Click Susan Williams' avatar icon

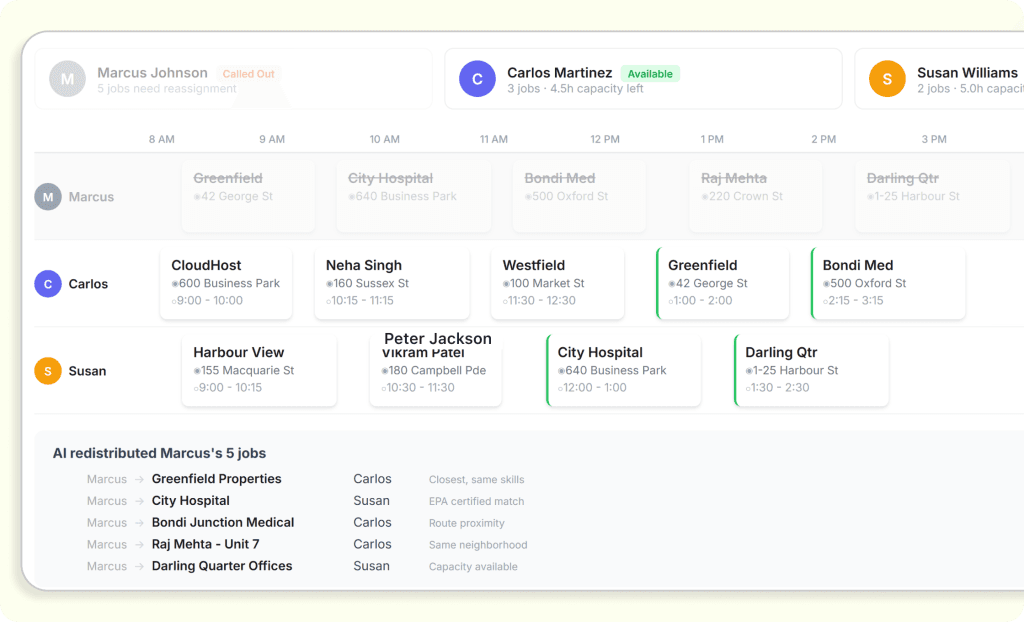pos(887,77)
